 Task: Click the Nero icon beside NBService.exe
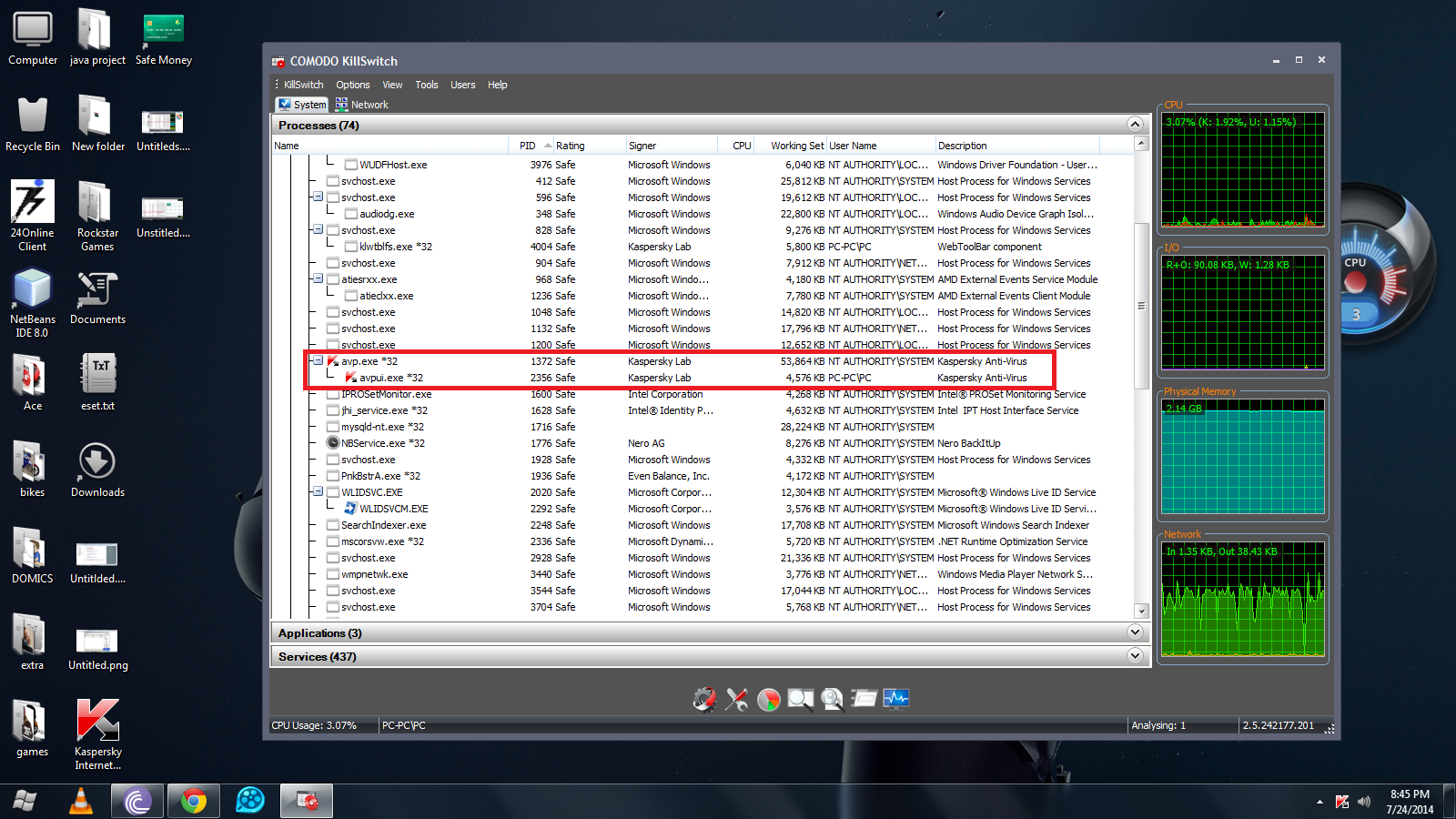coord(333,443)
